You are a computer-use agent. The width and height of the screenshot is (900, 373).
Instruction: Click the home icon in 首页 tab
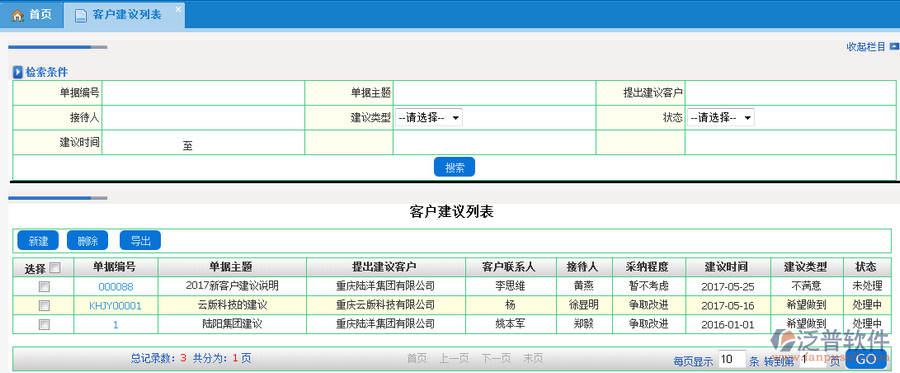coord(17,15)
